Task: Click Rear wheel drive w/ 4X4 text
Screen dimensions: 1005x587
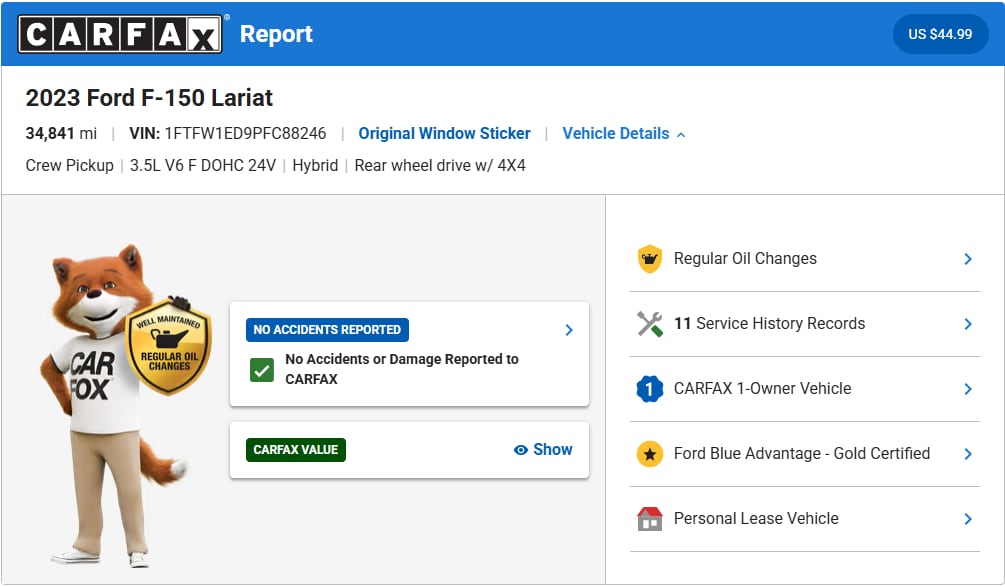Action: click(x=440, y=165)
